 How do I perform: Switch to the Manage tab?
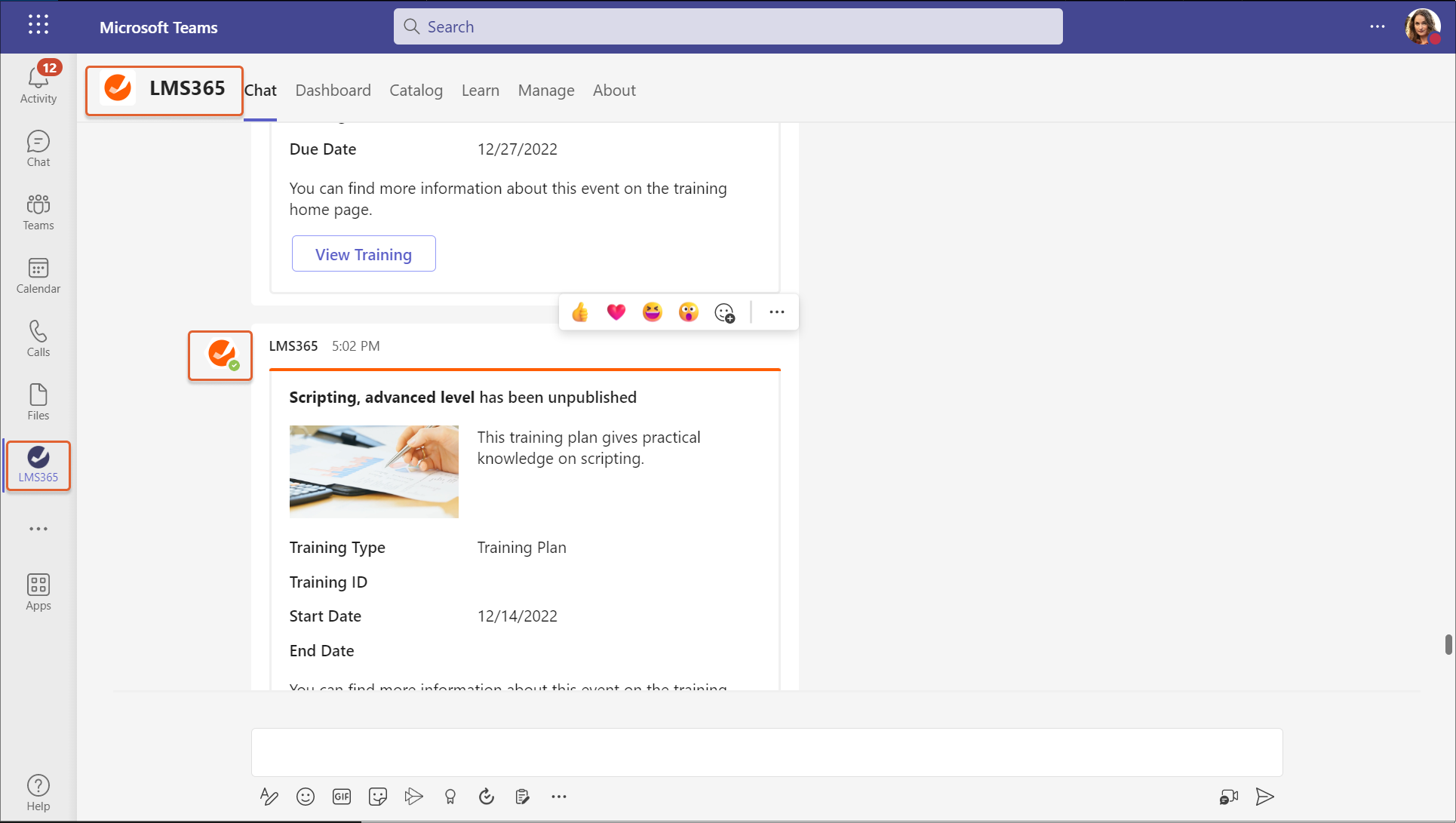(546, 91)
